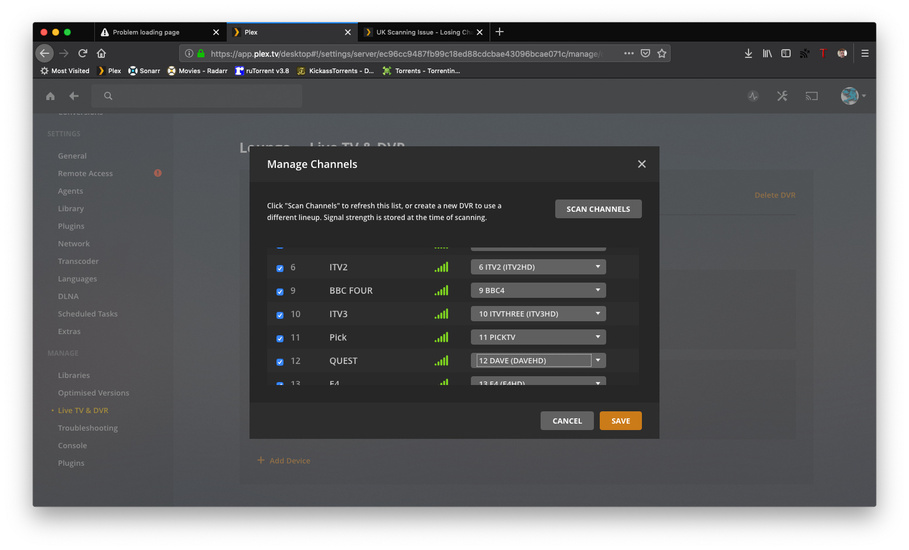Click the Firefox forward arrow button
909x550 pixels.
pyautogui.click(x=64, y=53)
